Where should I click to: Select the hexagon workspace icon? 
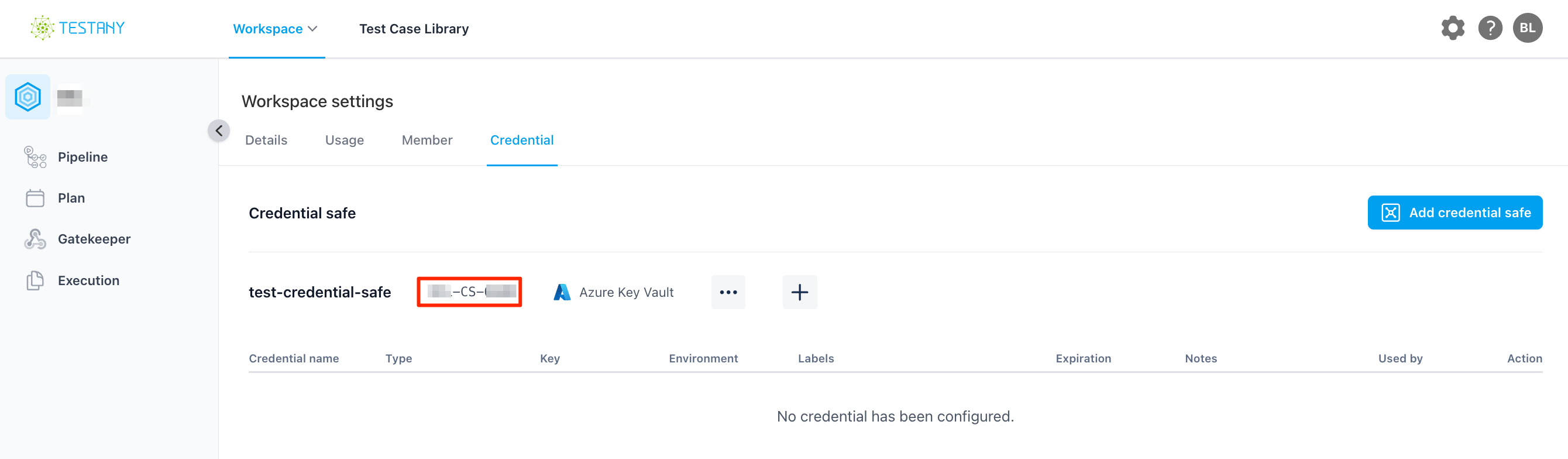click(x=28, y=97)
